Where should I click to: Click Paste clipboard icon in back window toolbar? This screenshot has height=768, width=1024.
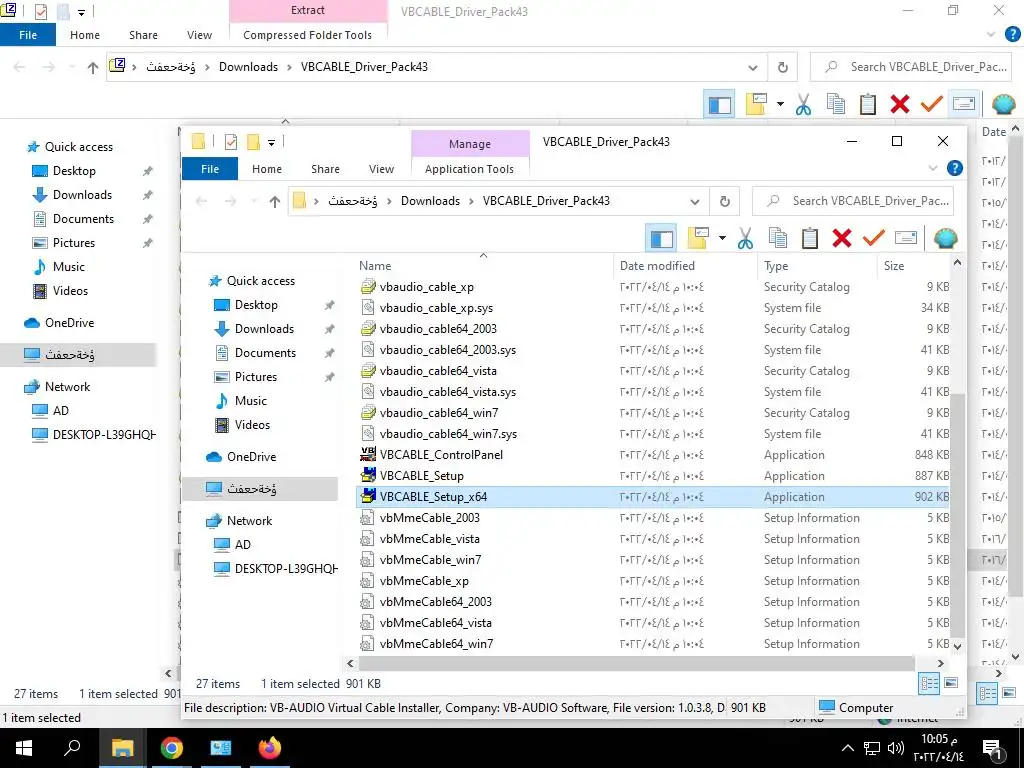[868, 104]
